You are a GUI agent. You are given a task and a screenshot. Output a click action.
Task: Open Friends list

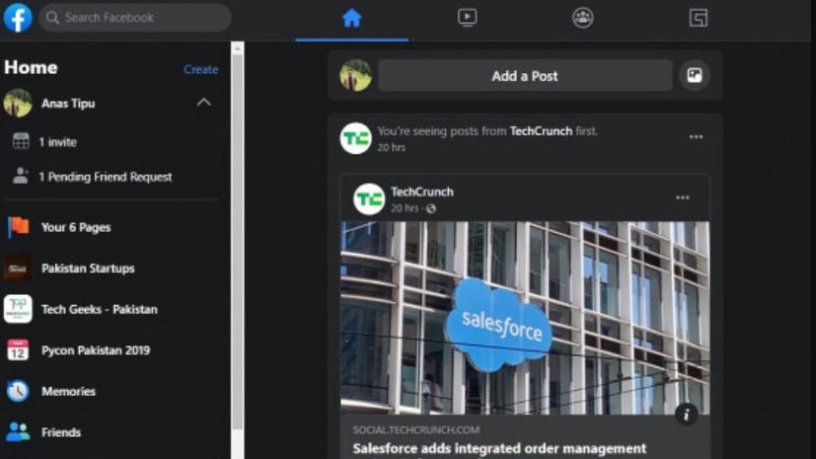[61, 432]
